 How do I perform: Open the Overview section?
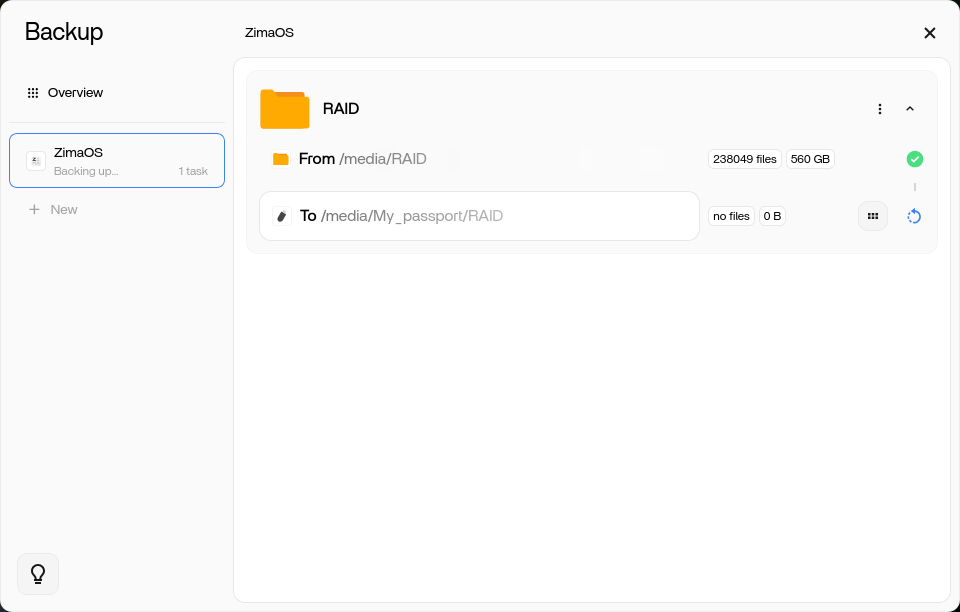pos(65,92)
